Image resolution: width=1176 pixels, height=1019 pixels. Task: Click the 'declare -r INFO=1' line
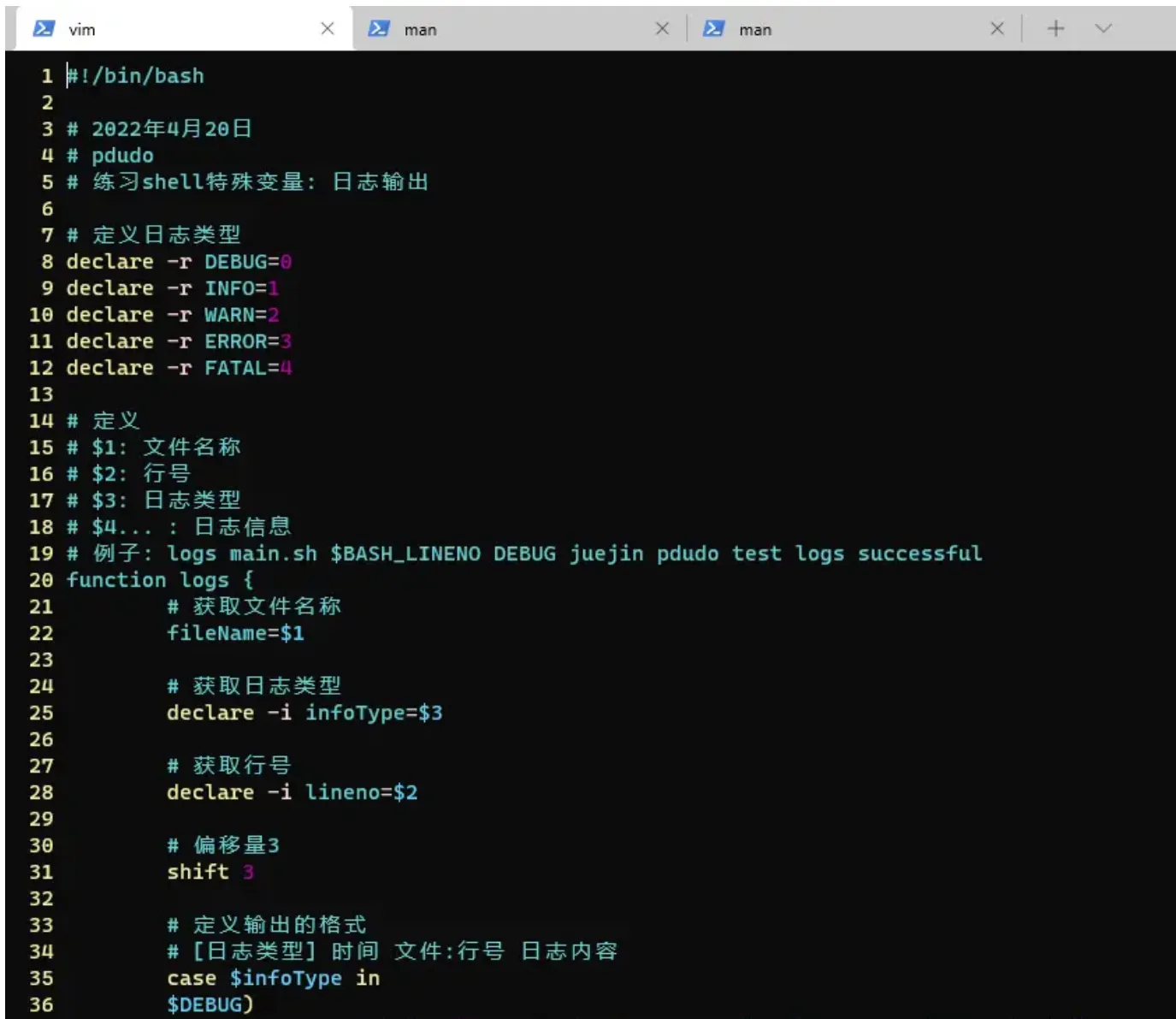point(173,288)
